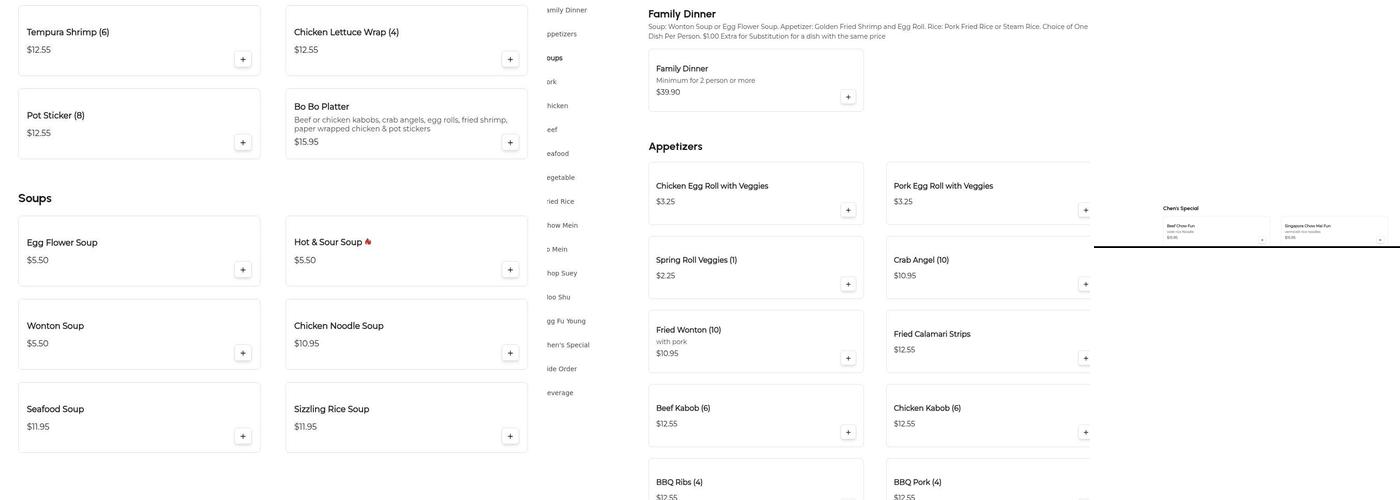Add Seafood Soup with its plus icon
This screenshot has width=1400, height=500.
pyautogui.click(x=243, y=436)
